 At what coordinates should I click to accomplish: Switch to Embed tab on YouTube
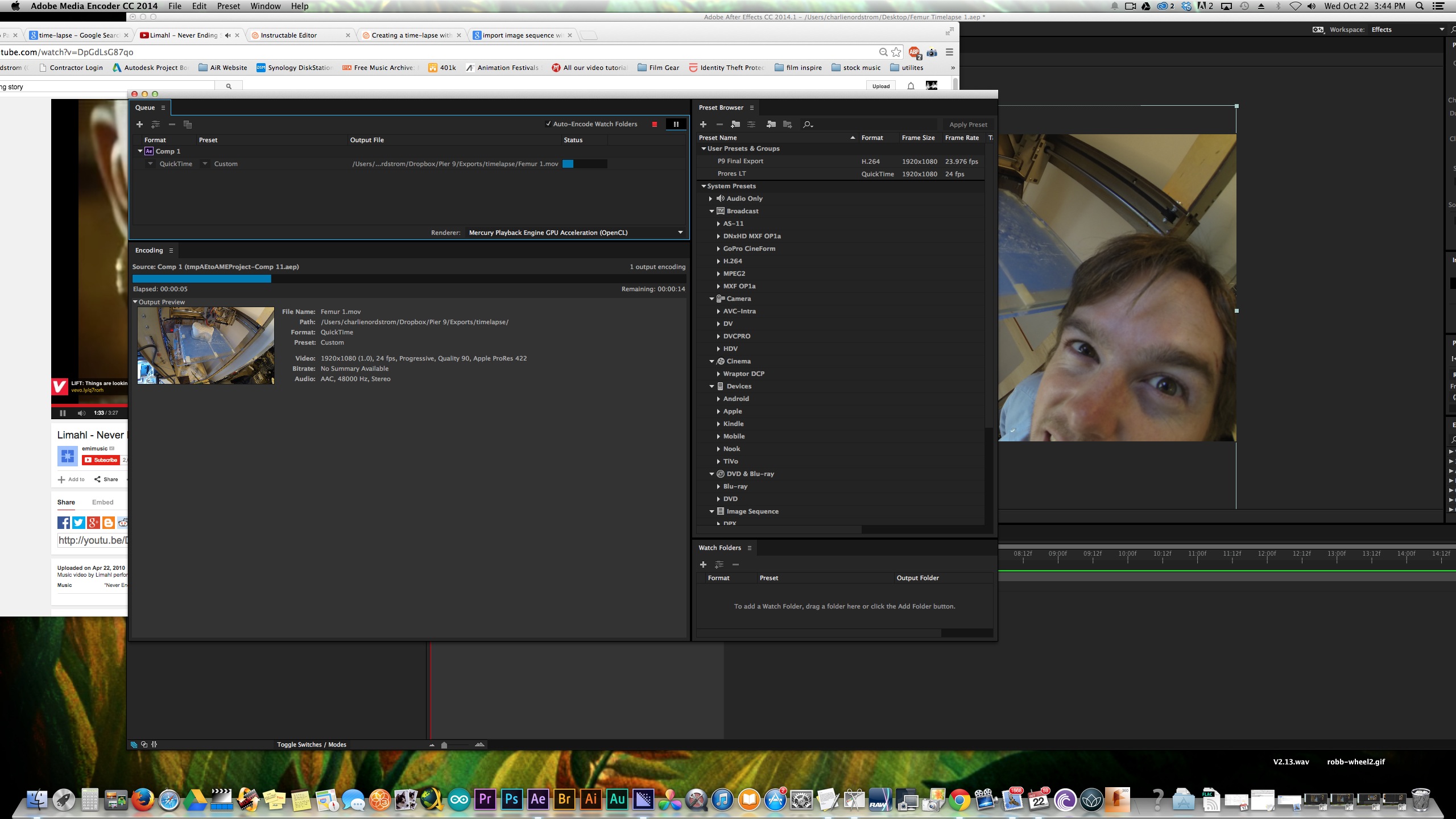pyautogui.click(x=103, y=502)
